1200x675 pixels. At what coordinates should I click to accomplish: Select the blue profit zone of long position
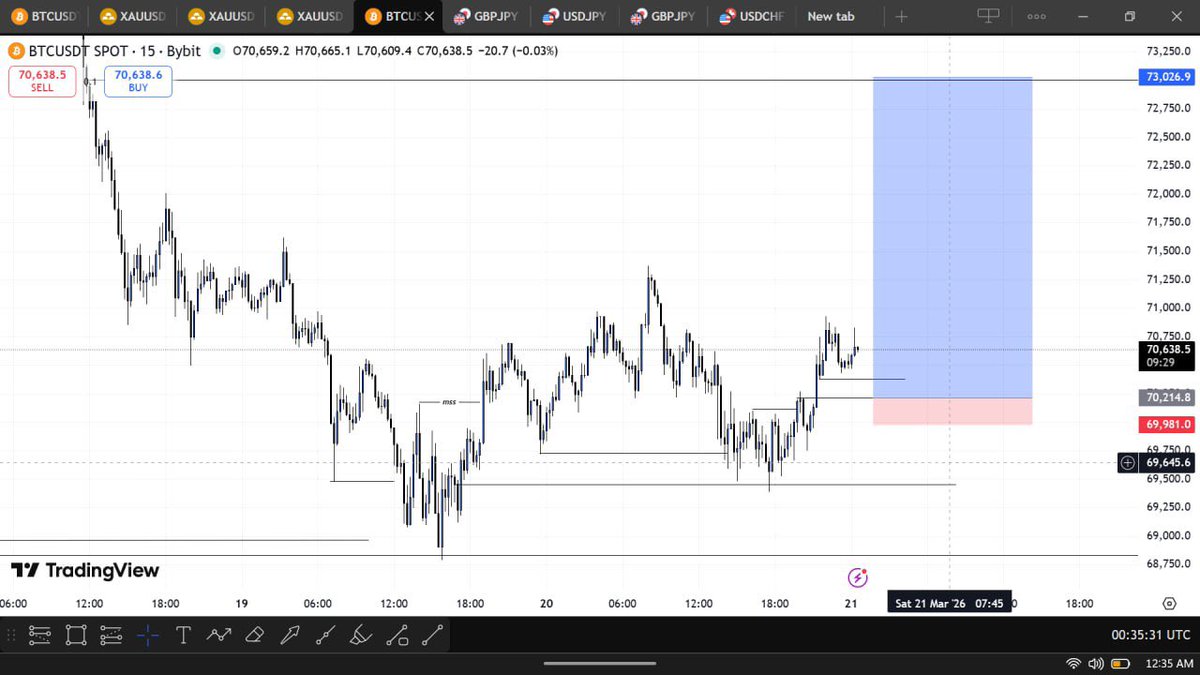point(952,238)
